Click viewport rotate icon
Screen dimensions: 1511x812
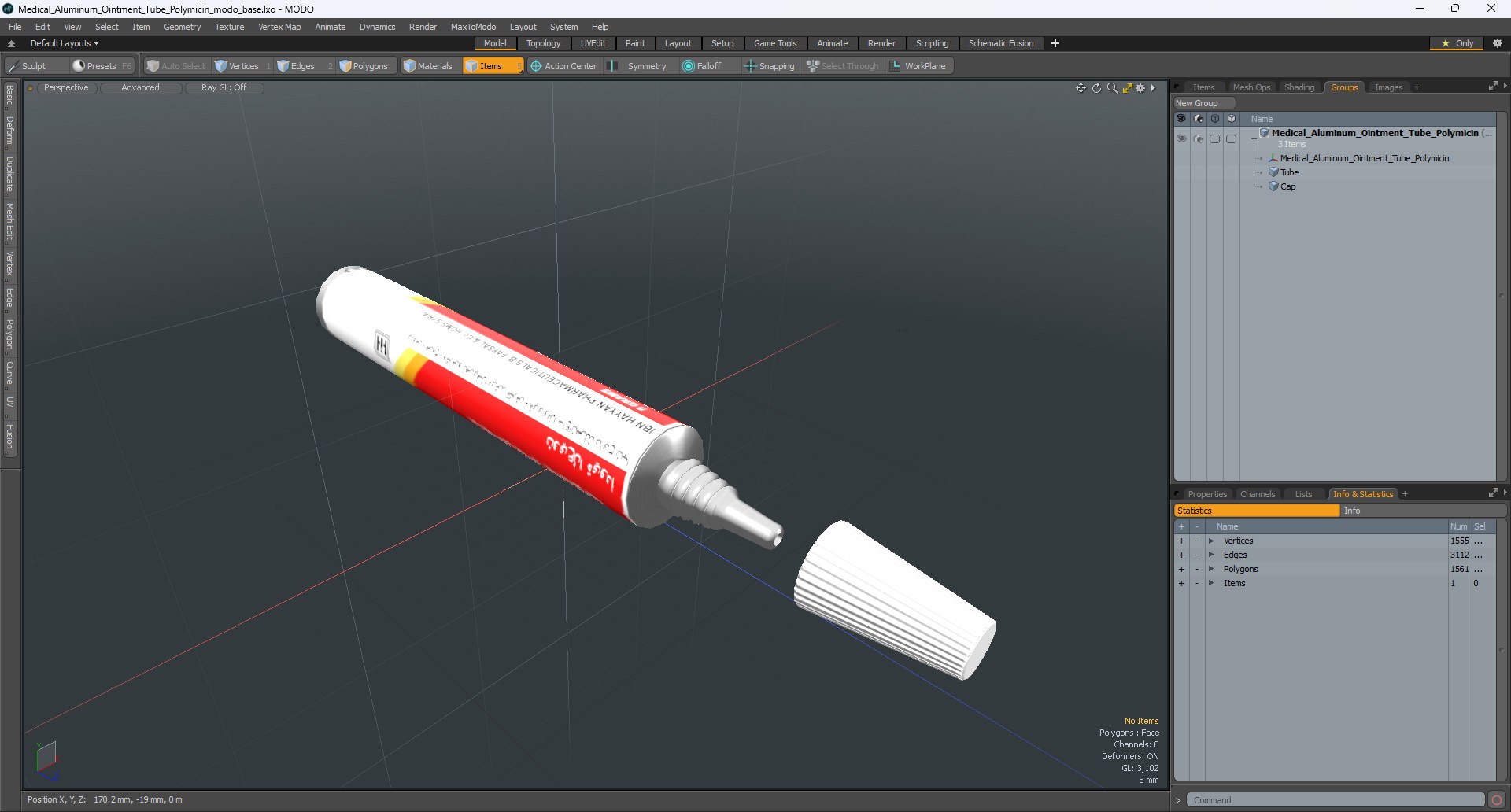click(x=1096, y=88)
